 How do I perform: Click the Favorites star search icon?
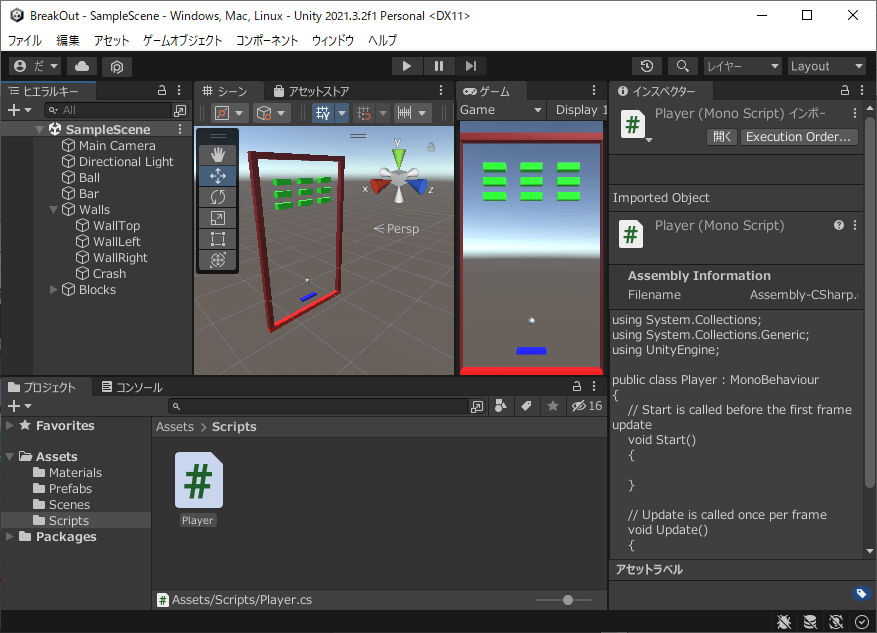point(553,406)
